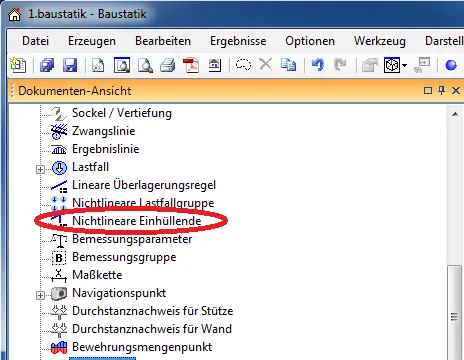
Task: Open the Bearbeiten menu
Action: point(163,41)
